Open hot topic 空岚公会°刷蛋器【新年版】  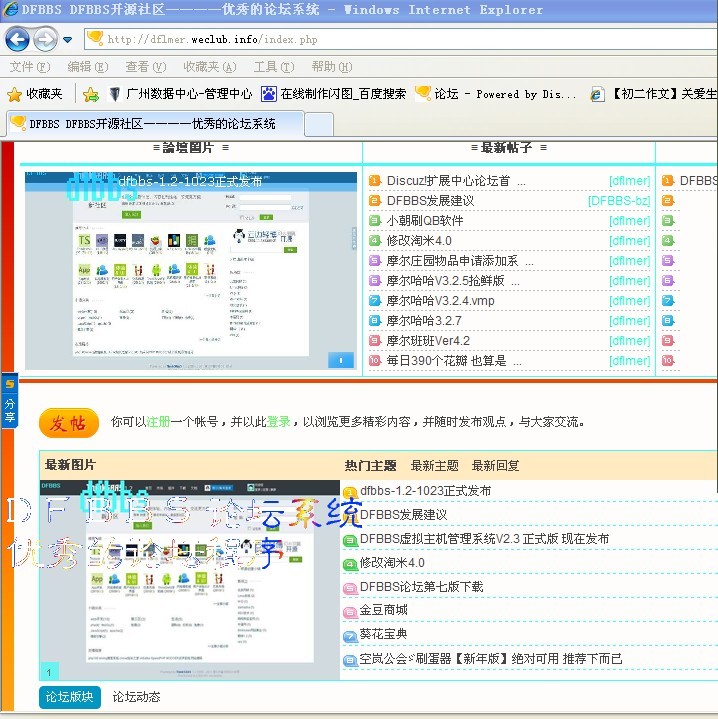pyautogui.click(x=491, y=659)
